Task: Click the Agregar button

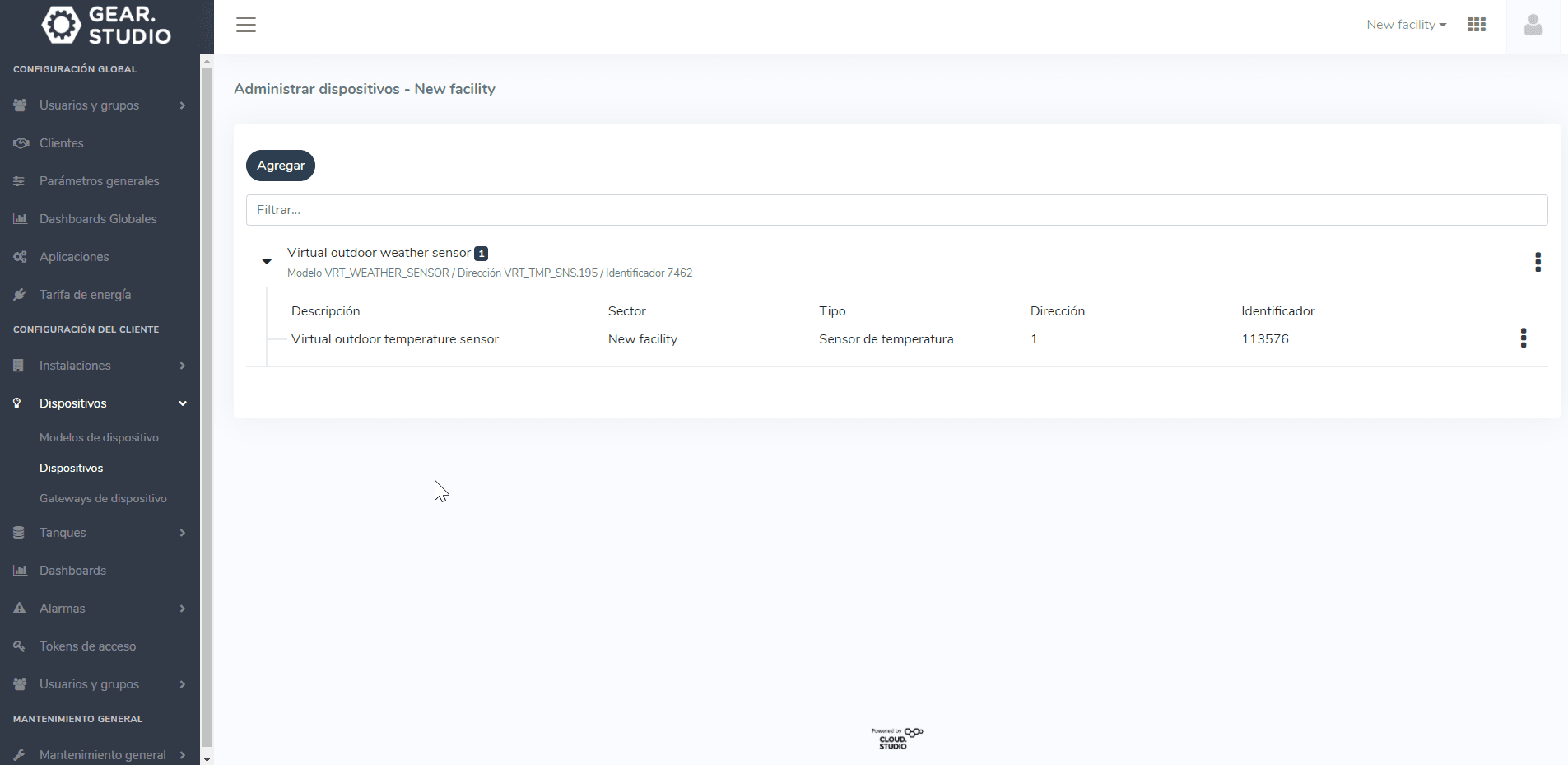Action: 281,166
